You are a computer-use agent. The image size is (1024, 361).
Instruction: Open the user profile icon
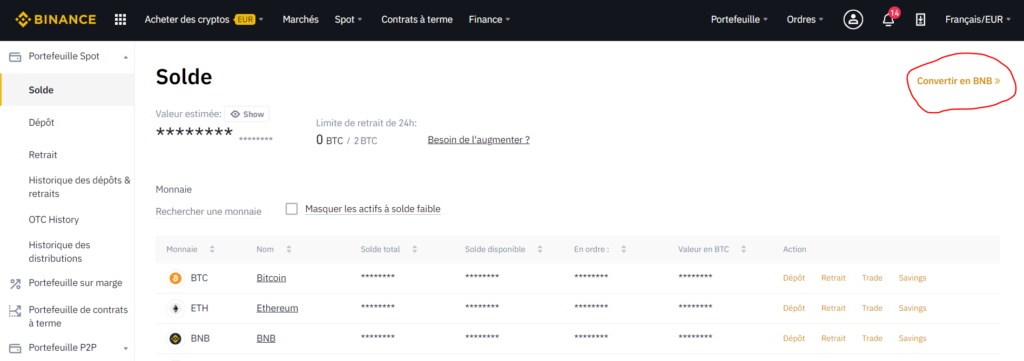853,20
